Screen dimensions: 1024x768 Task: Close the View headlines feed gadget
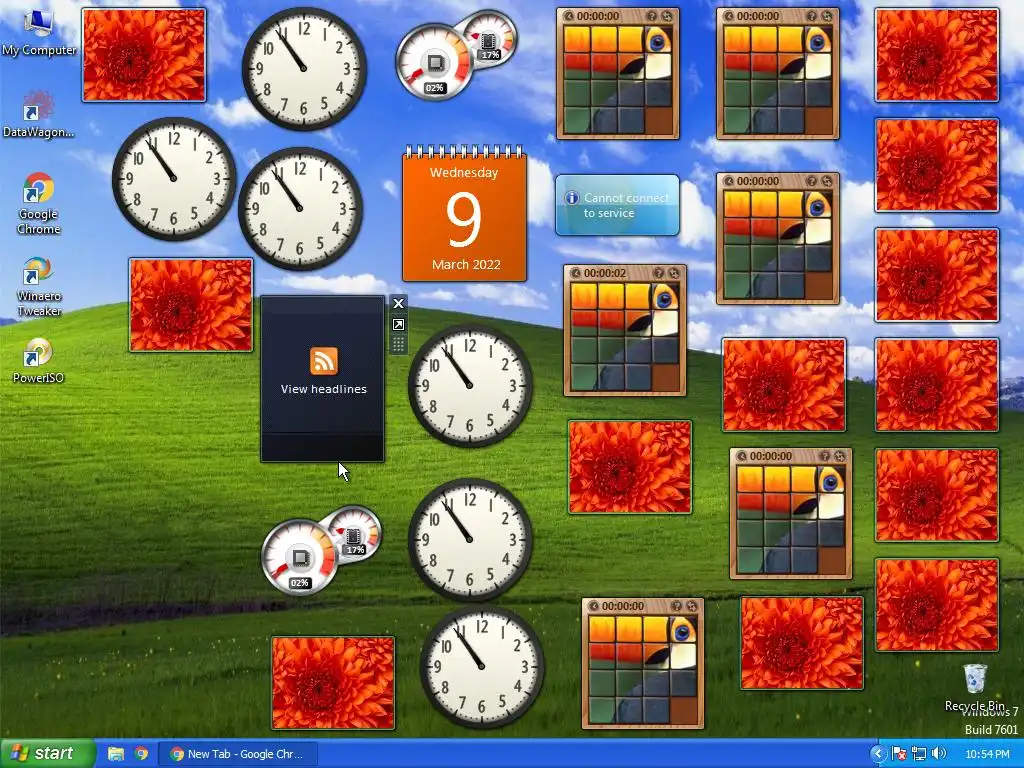point(398,304)
